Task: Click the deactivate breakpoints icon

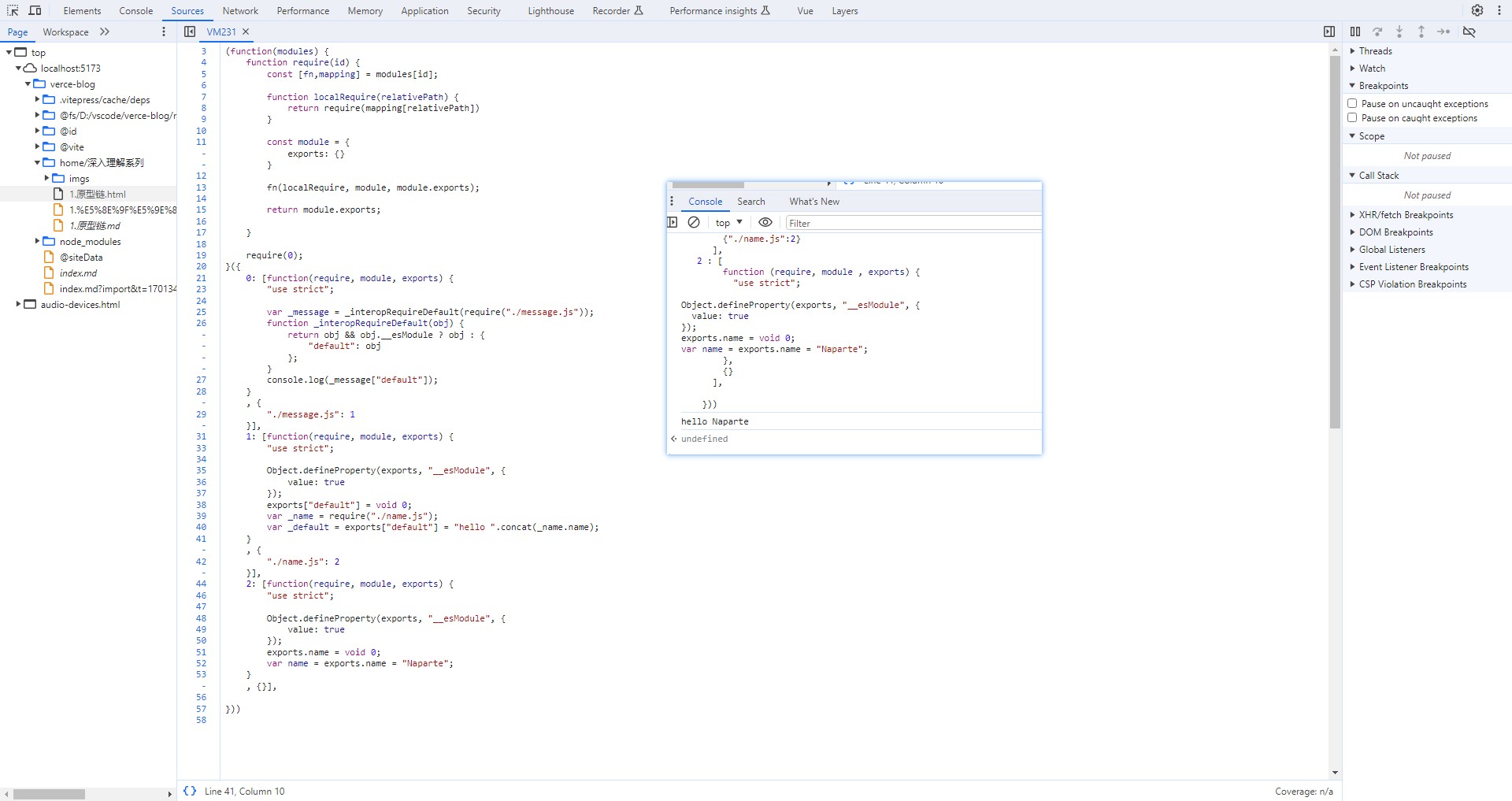Action: 1469,32
